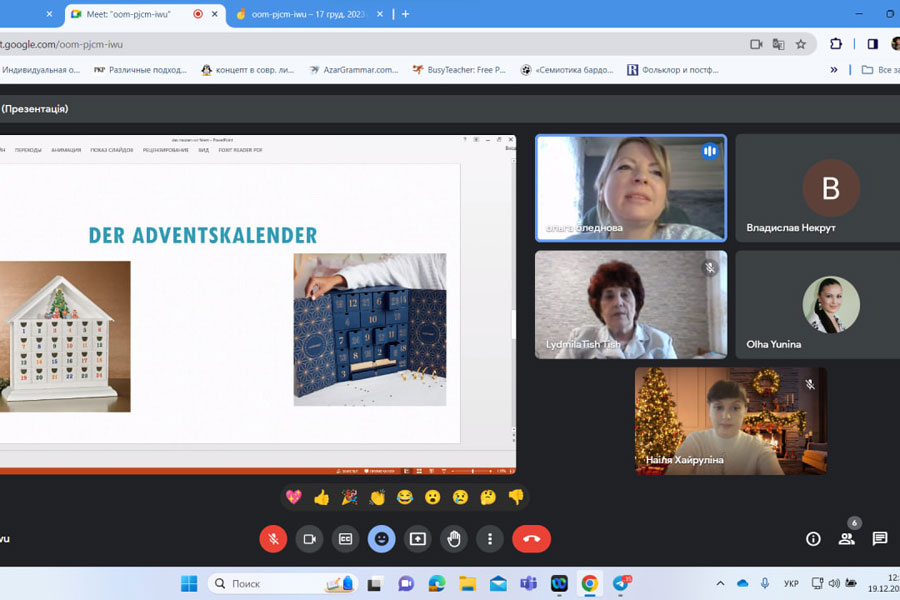
Task: Expand hidden bookmarks with double chevron
Action: [834, 70]
